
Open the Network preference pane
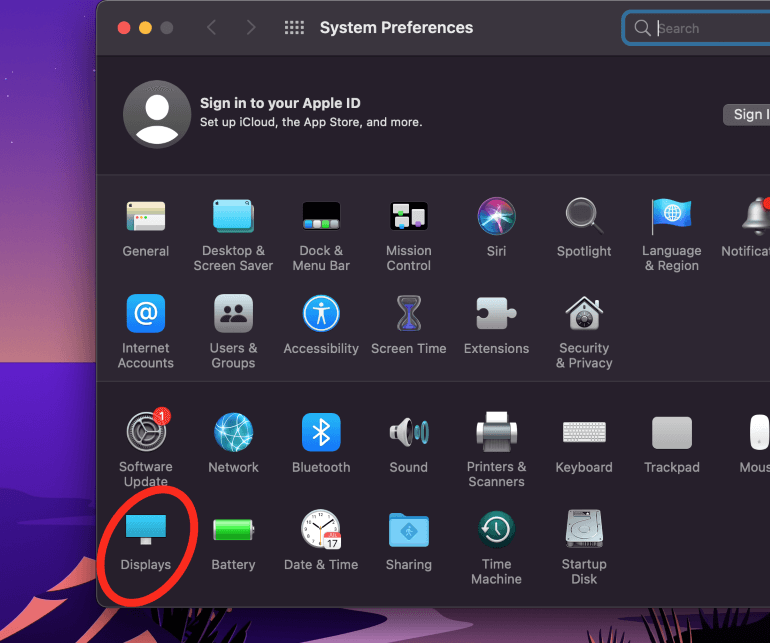(233, 433)
